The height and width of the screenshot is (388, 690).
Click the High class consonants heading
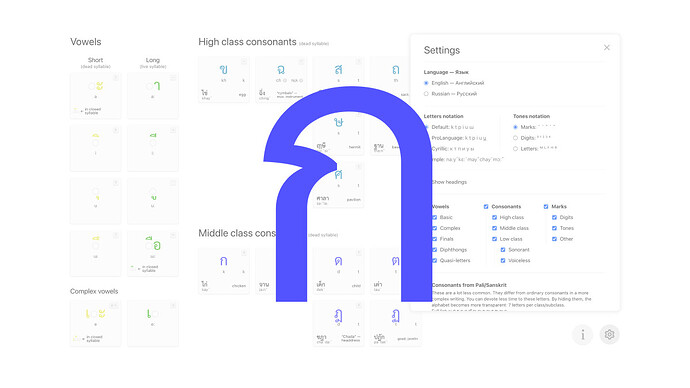pos(247,42)
